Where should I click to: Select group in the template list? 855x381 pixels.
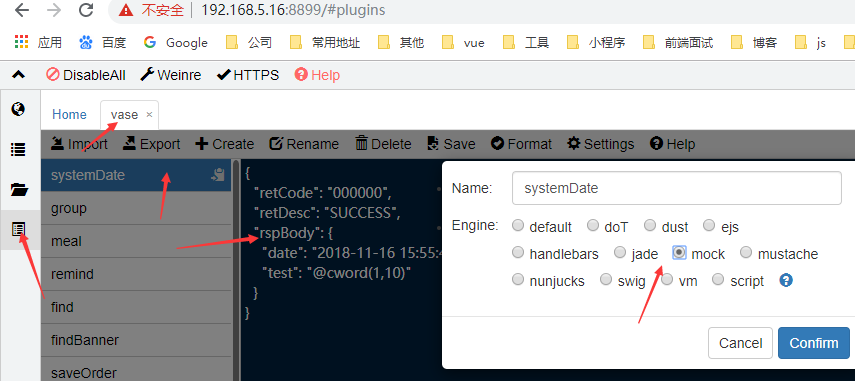tap(136, 208)
